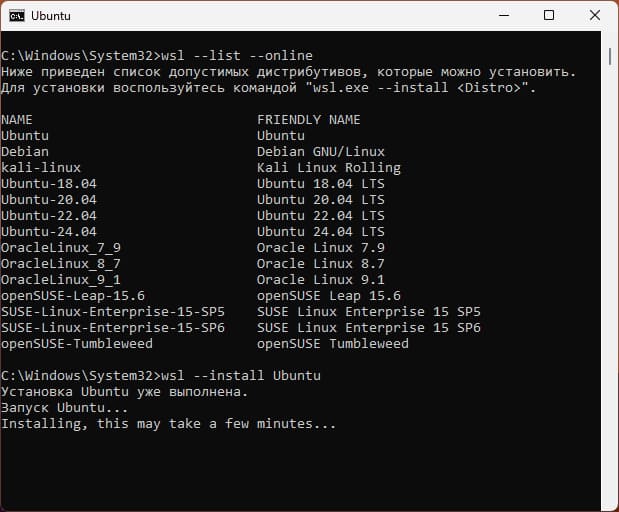619x512 pixels.
Task: Click the FRIENDLY NAME column header
Action: coord(308,120)
